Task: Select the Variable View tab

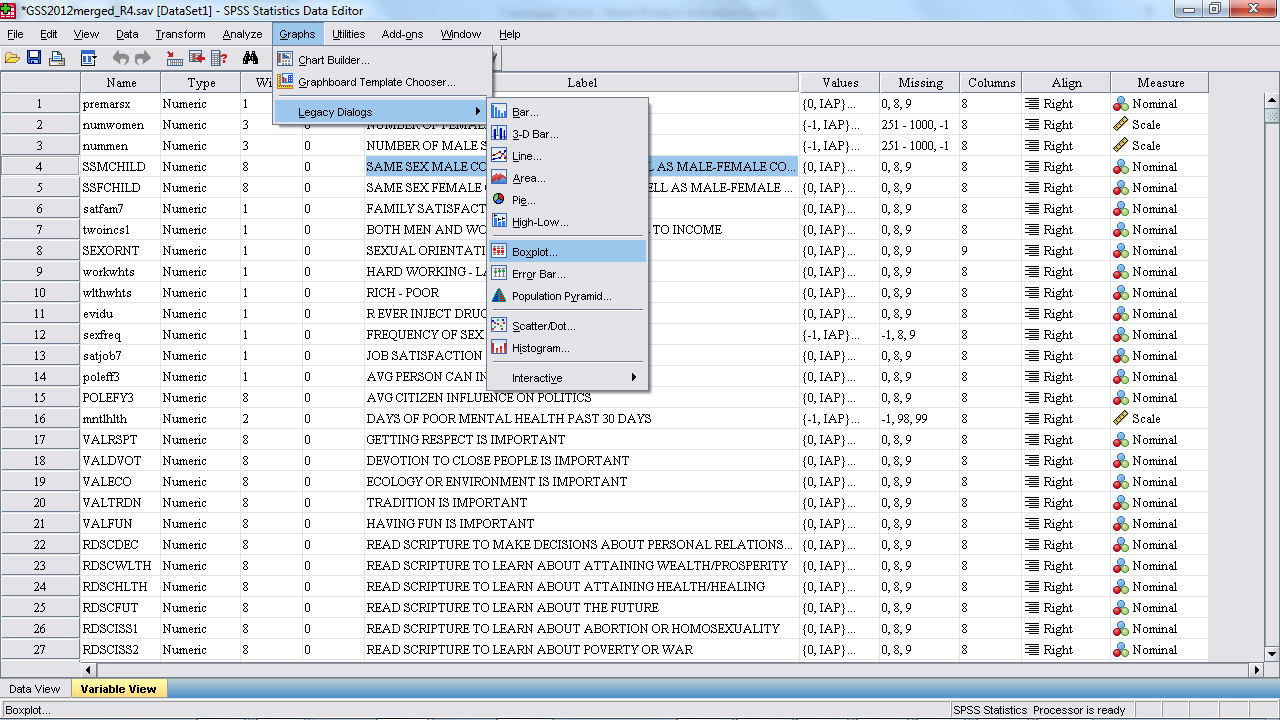Action: pyautogui.click(x=119, y=689)
